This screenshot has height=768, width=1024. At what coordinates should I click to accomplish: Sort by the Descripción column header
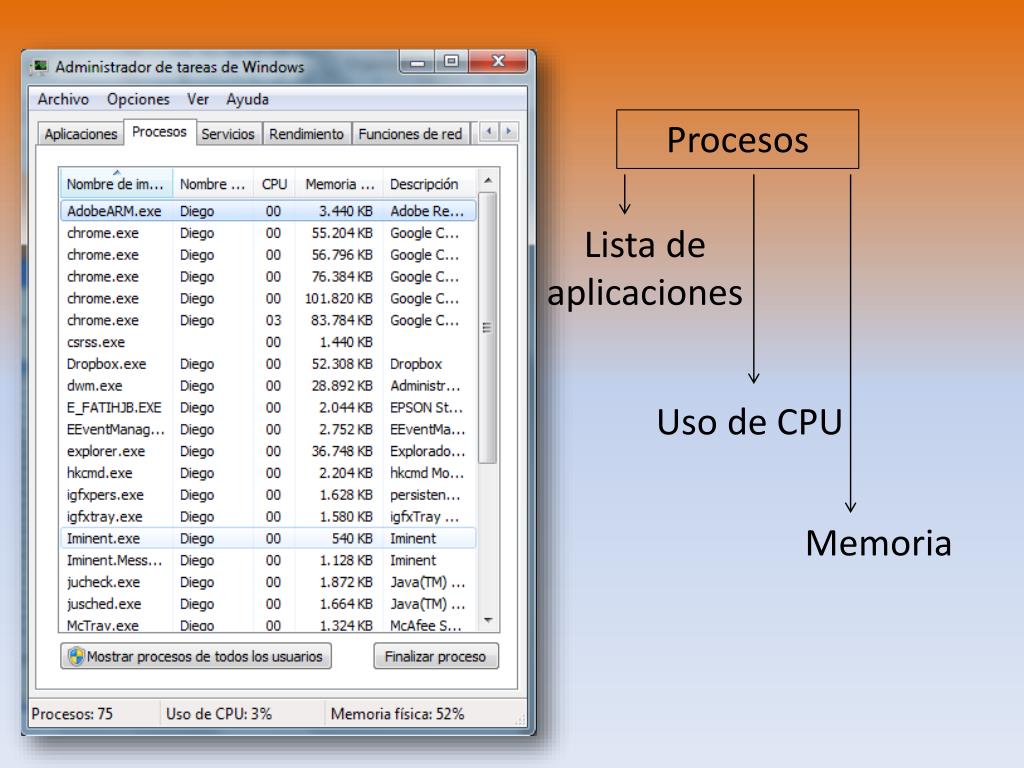[430, 184]
